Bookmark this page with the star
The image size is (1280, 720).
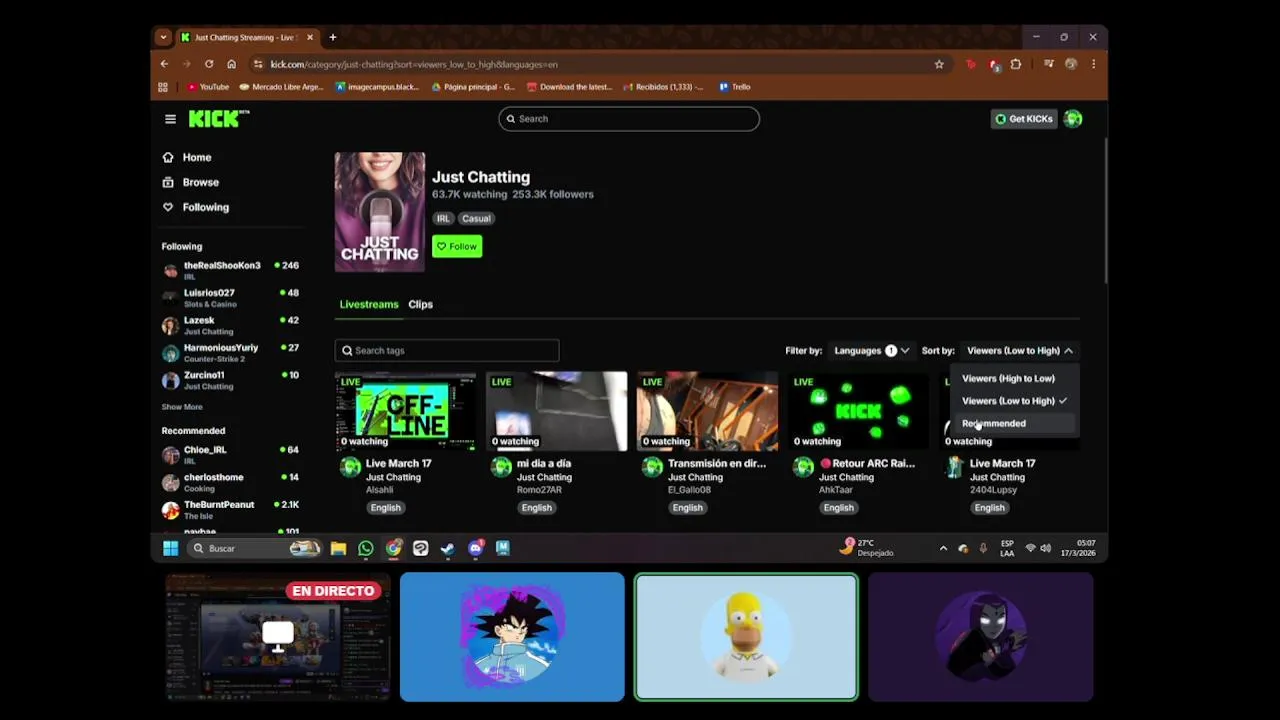[x=939, y=64]
